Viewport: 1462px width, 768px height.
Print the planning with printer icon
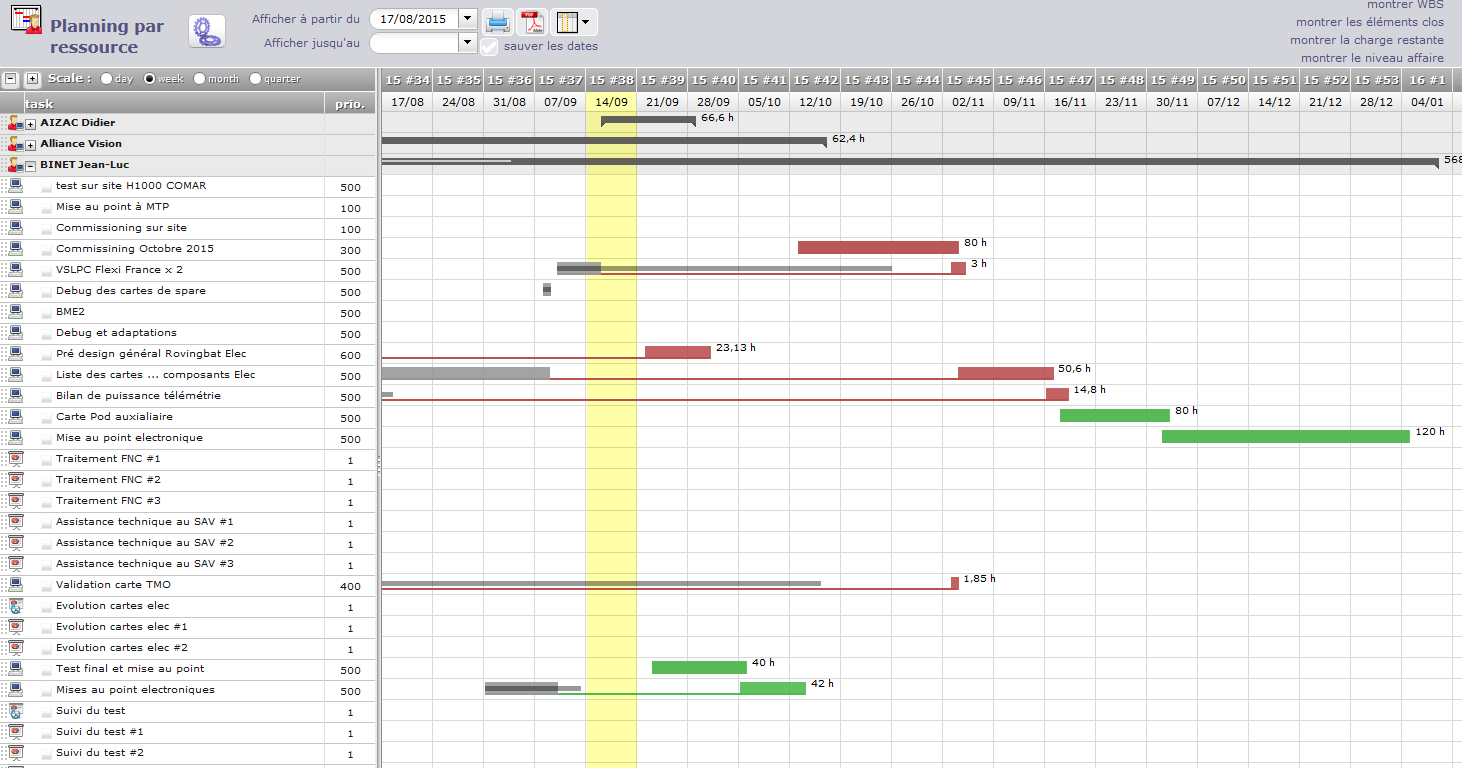point(498,21)
